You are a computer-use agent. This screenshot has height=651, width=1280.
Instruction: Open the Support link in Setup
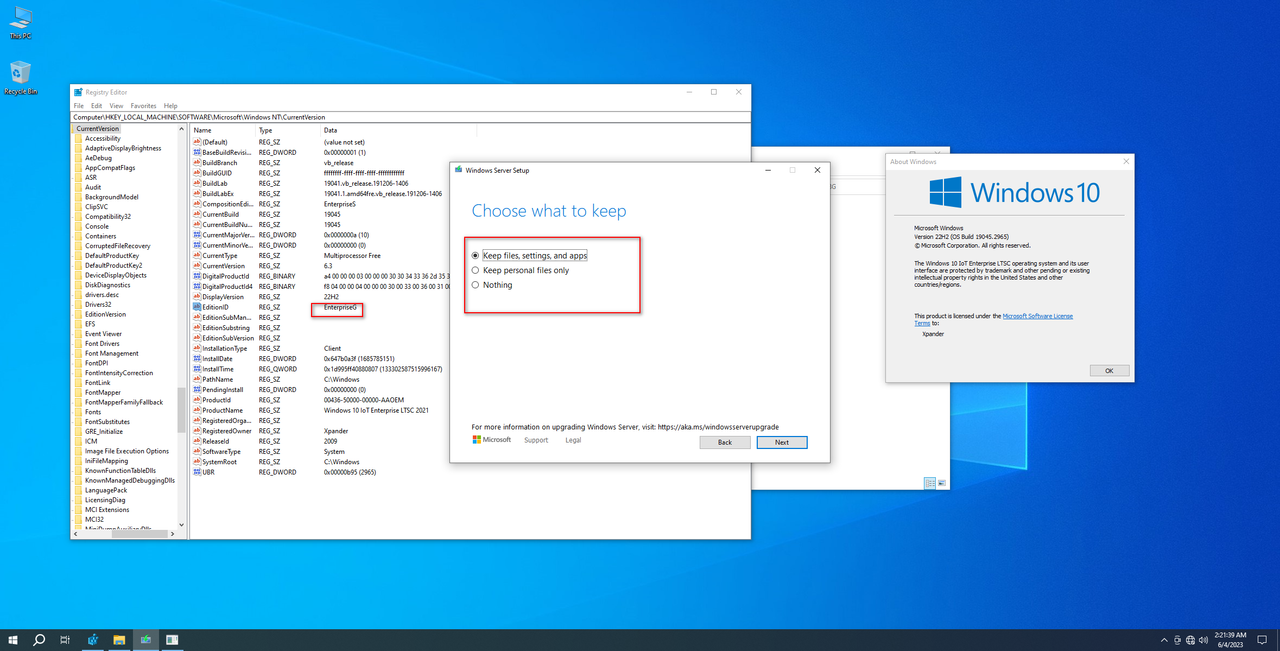(536, 440)
